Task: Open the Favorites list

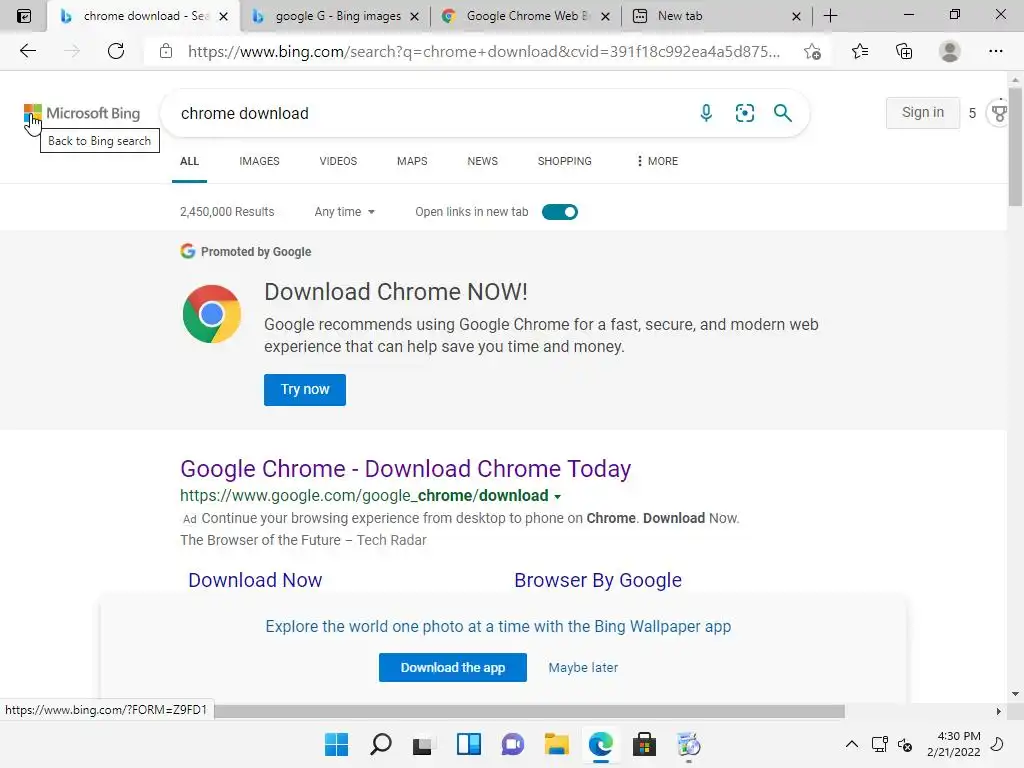Action: click(860, 51)
